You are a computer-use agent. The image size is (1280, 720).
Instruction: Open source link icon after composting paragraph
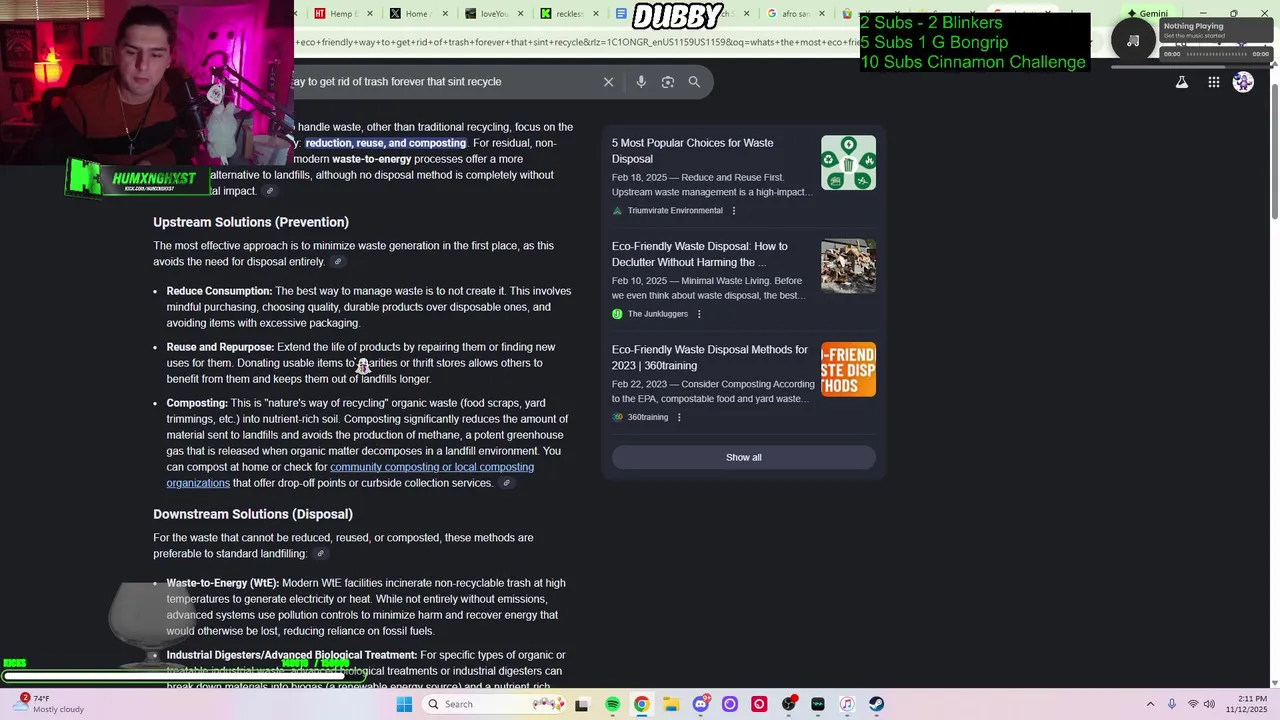click(x=506, y=483)
